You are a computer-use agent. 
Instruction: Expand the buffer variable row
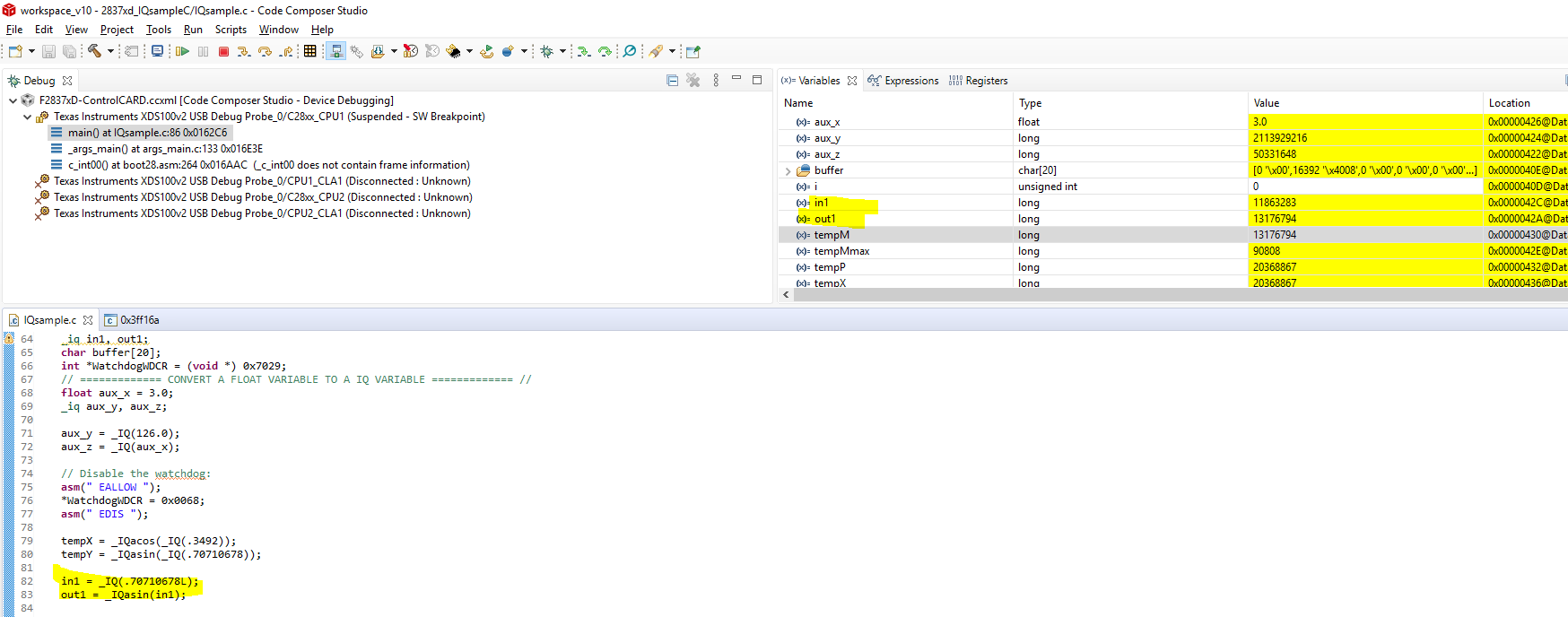788,170
